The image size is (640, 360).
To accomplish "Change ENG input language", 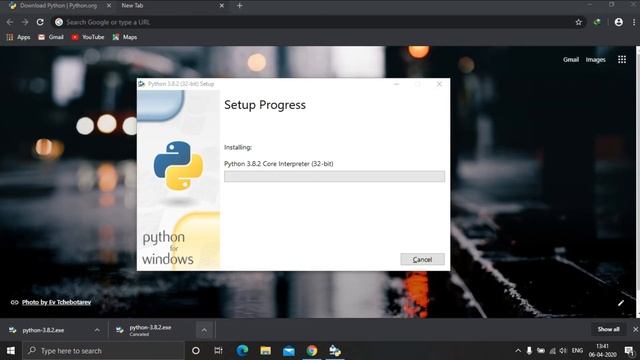I will (577, 351).
